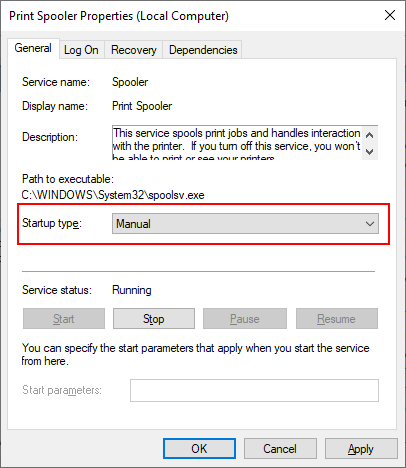Image resolution: width=406 pixels, height=468 pixels.
Task: Switch to the Recovery tab
Action: 133,50
